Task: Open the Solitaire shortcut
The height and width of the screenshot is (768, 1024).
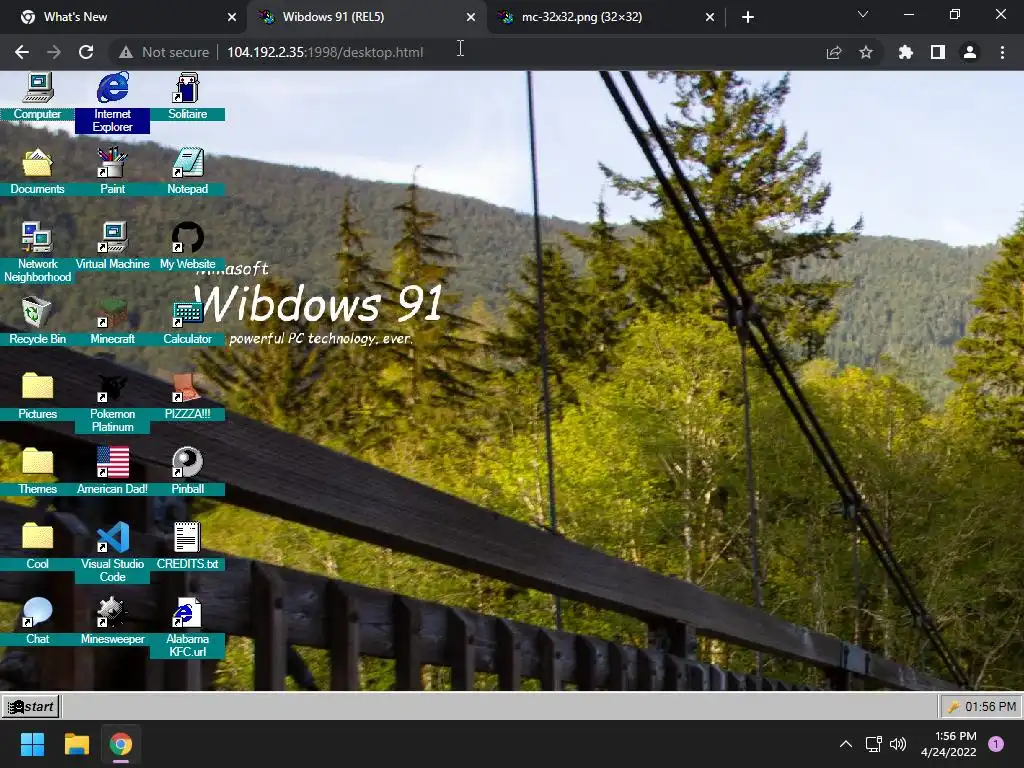Action: pos(187,97)
